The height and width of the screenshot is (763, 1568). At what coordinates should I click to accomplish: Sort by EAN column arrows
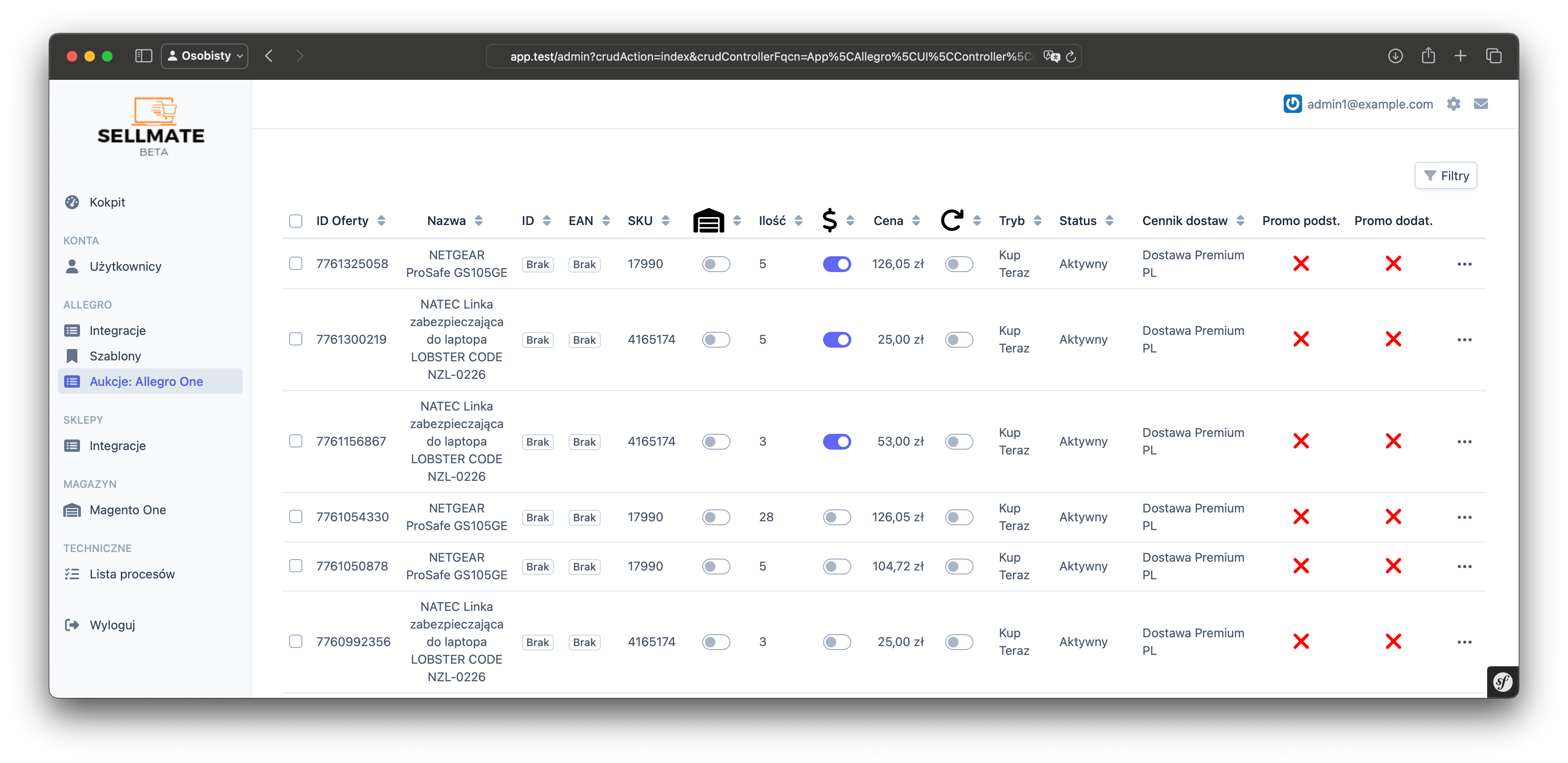(x=606, y=221)
